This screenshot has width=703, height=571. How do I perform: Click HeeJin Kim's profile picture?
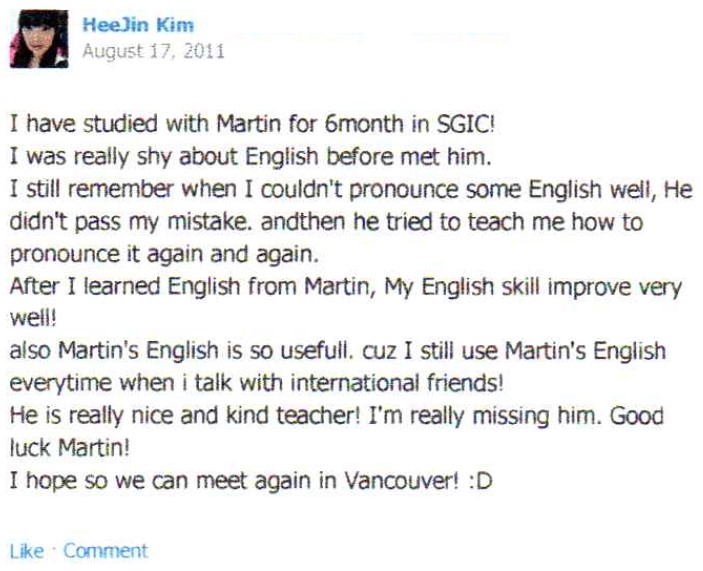(x=39, y=38)
